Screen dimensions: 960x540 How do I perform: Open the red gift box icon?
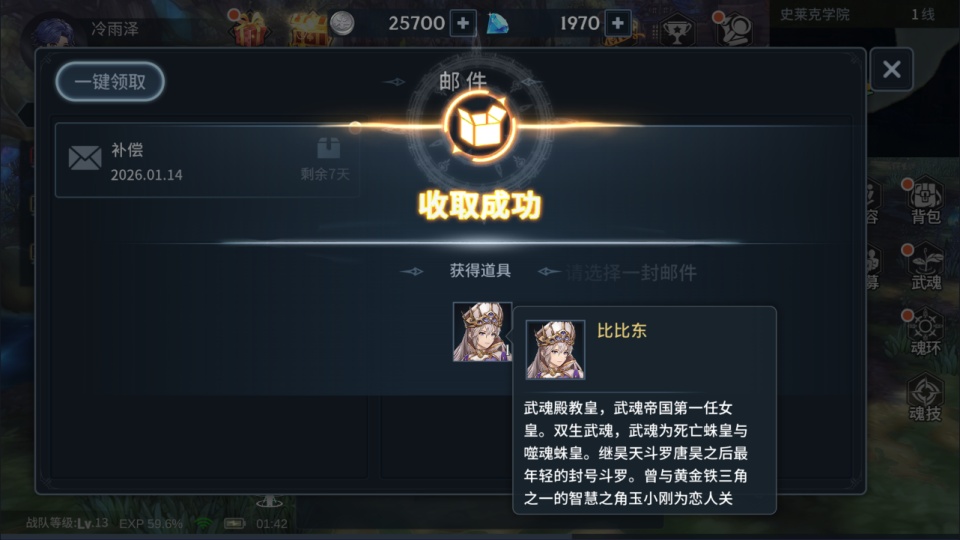click(x=249, y=28)
